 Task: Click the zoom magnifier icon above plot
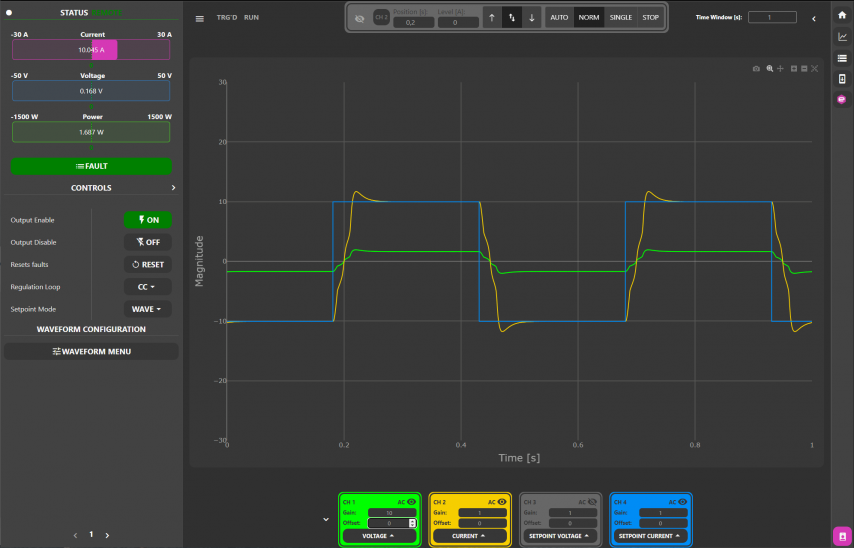pos(769,69)
